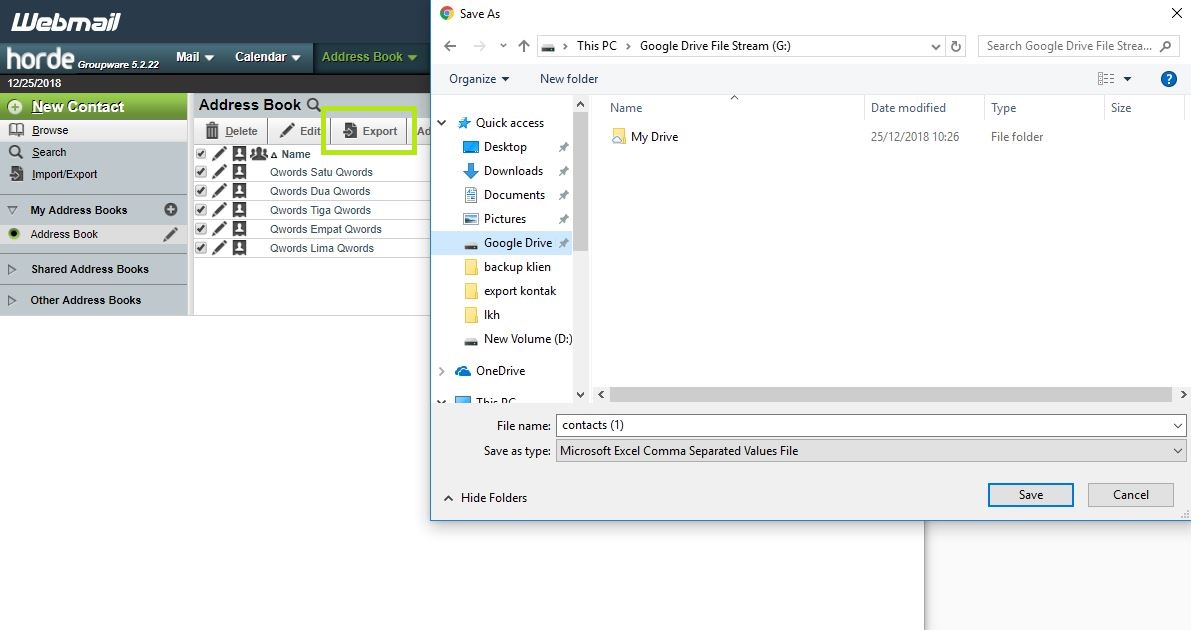Navigate back in Save As dialog
Screen dimensions: 1191x630
(450, 46)
